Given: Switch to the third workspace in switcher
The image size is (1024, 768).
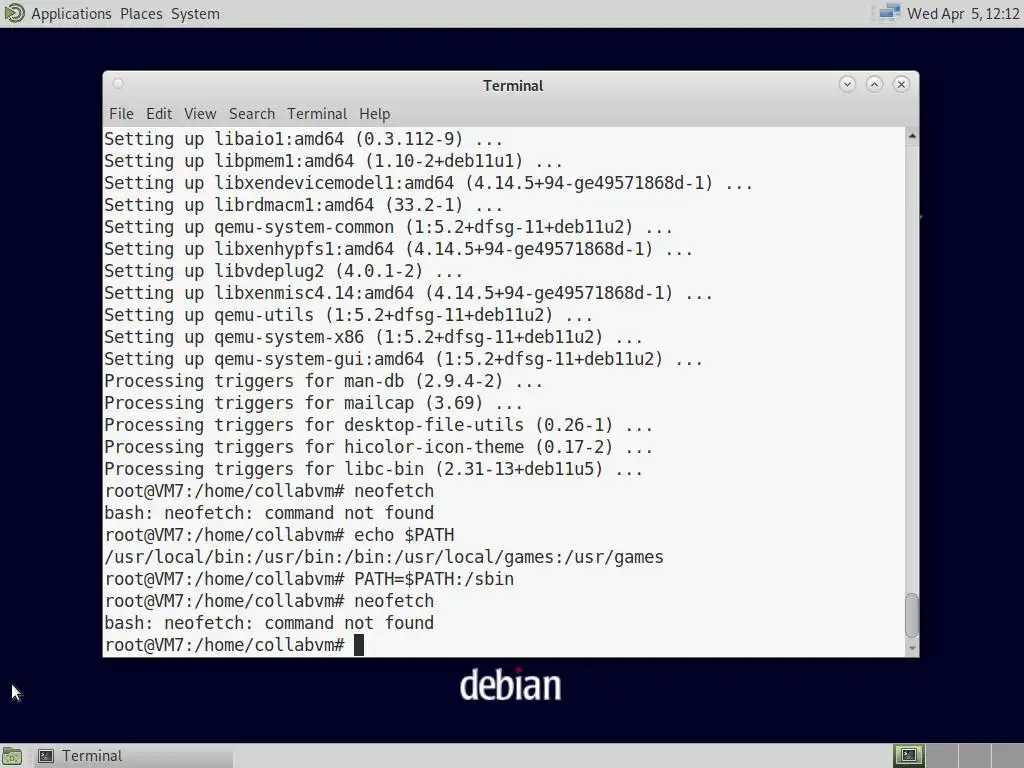Looking at the screenshot, I should click(974, 756).
